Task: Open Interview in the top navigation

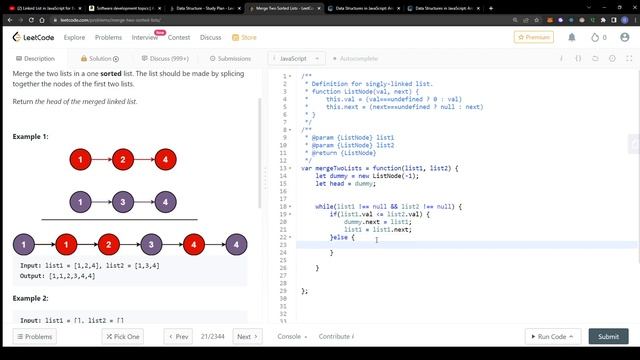Action: click(x=144, y=37)
